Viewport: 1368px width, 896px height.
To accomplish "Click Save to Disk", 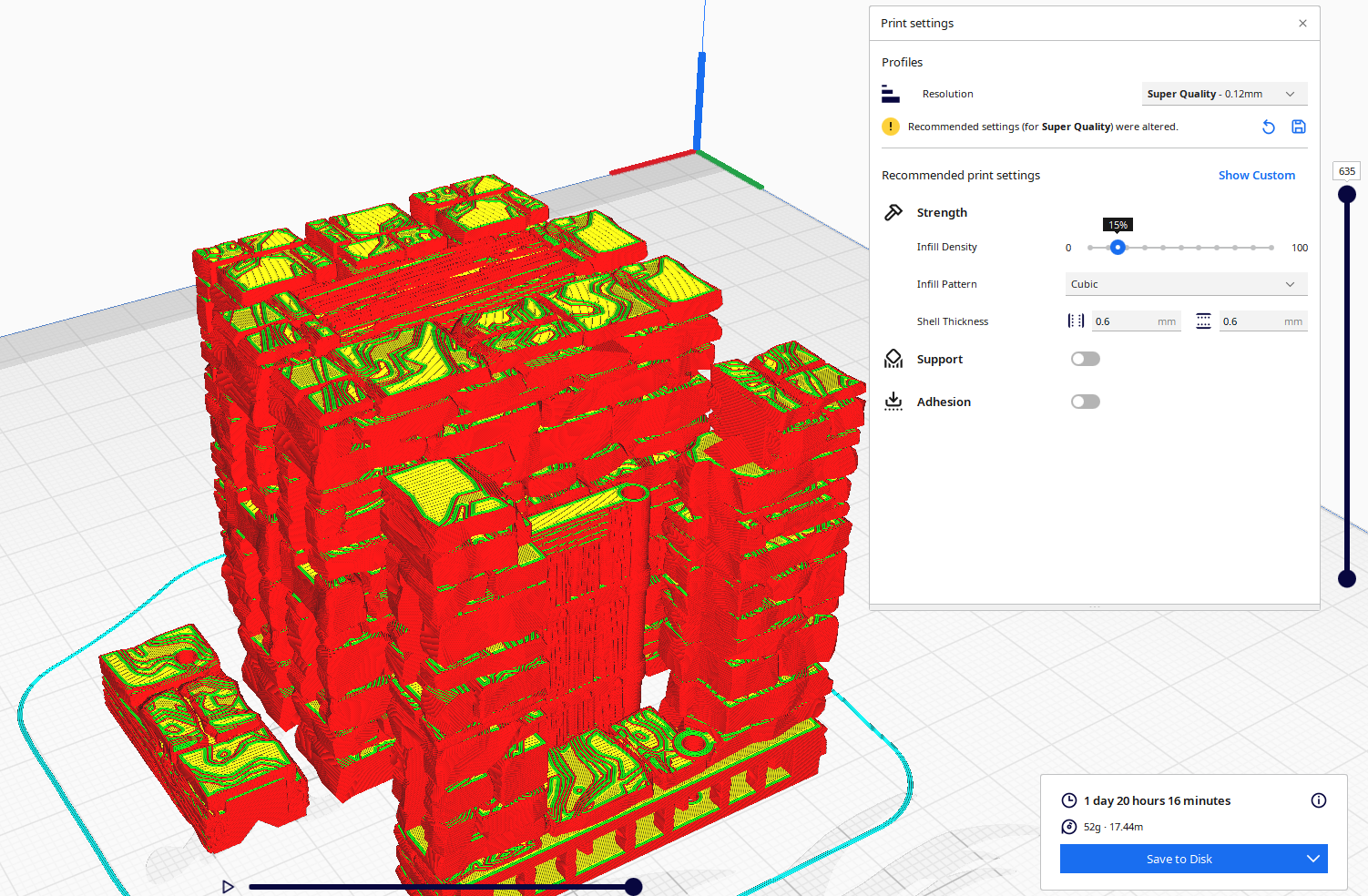I will (x=1179, y=859).
